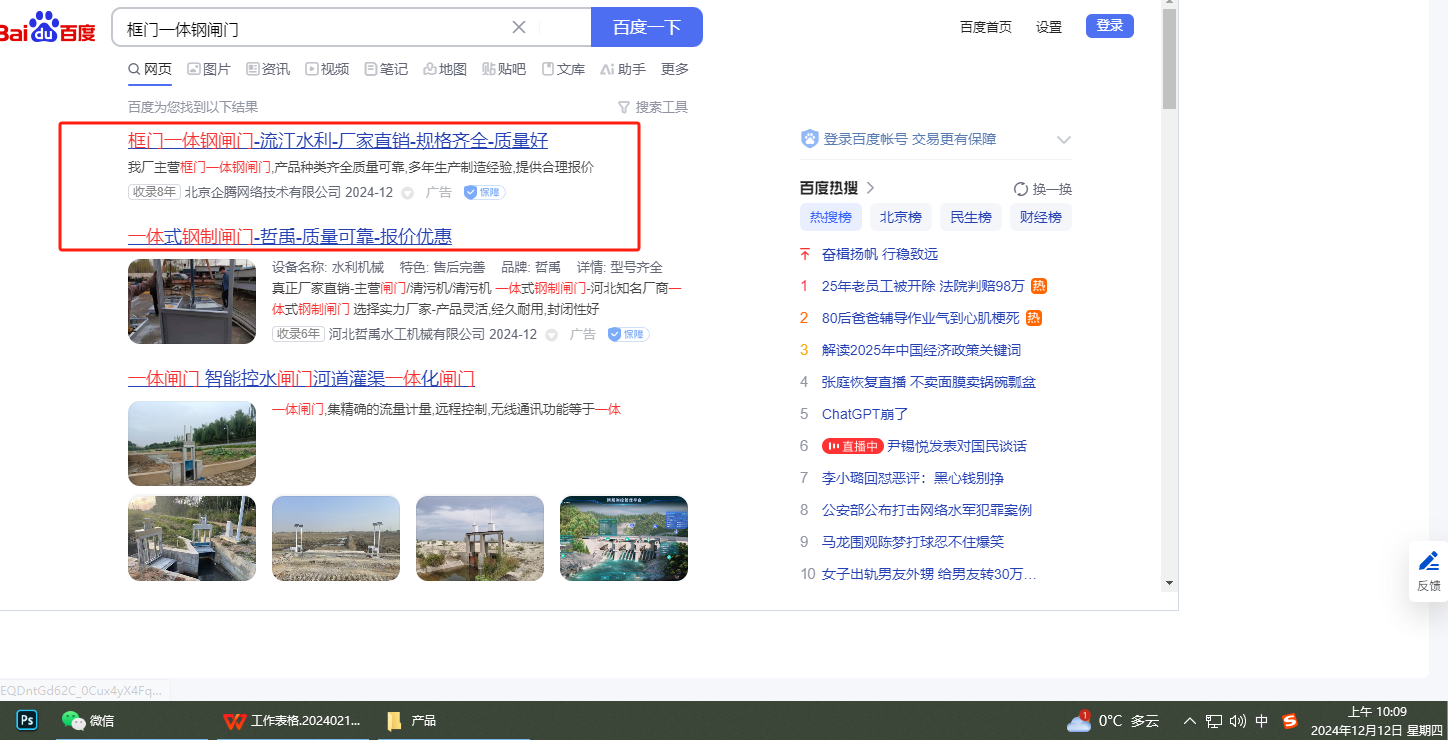The width and height of the screenshot is (1448, 740).
Task: Open hot search 马龙围观陈梦打球
Action: click(x=913, y=542)
